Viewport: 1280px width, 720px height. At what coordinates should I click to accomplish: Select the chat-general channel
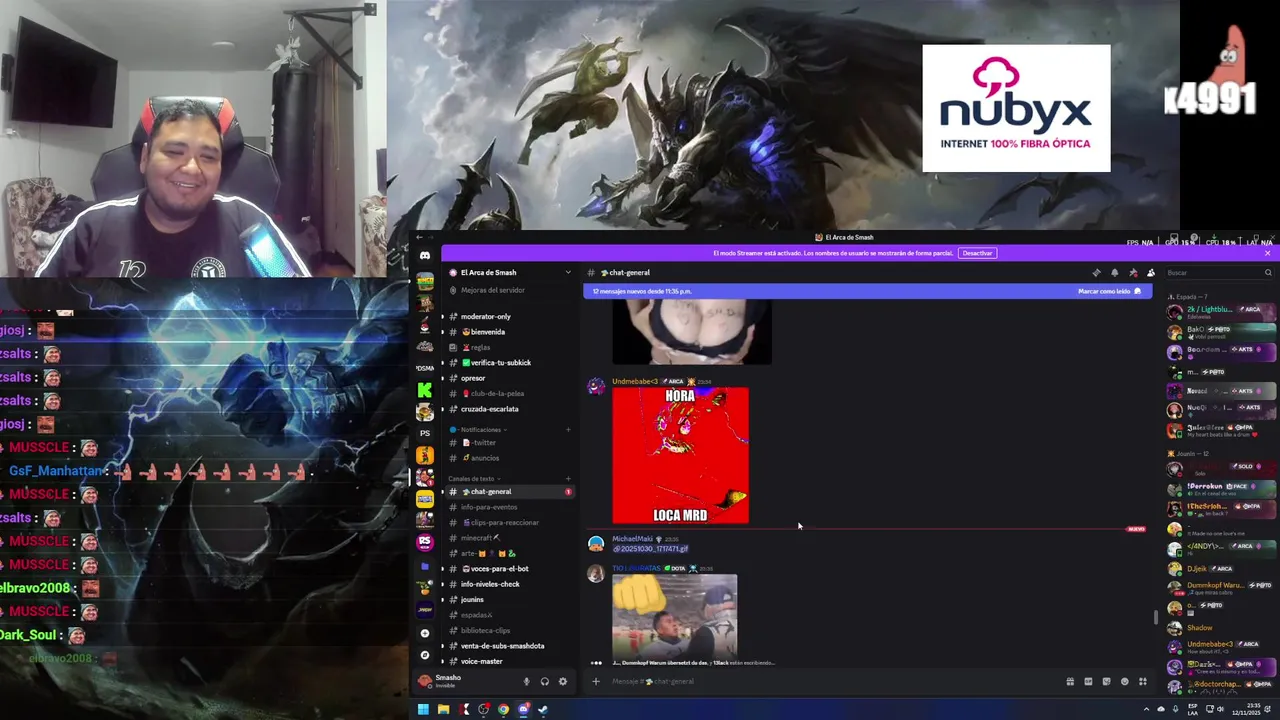(x=510, y=492)
